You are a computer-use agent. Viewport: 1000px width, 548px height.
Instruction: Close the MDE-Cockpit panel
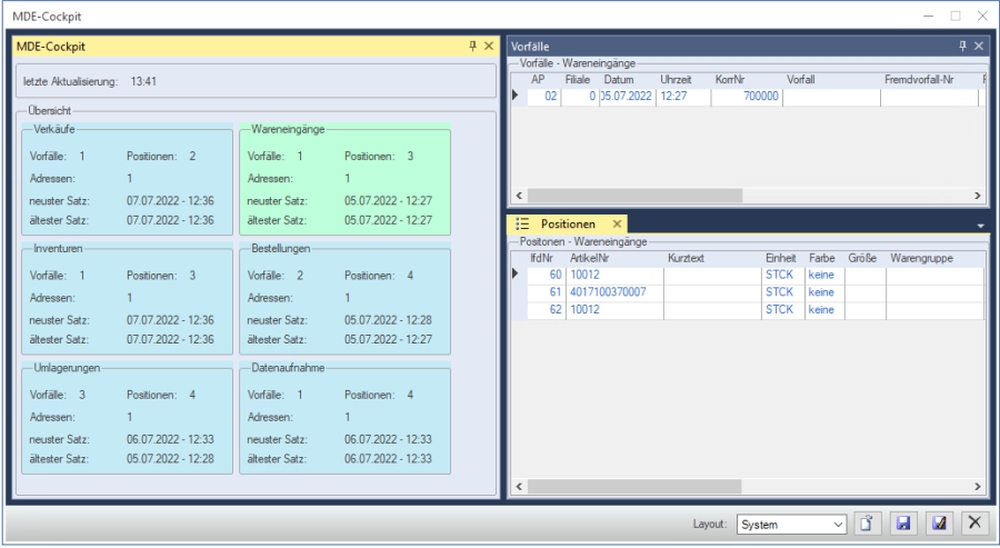coord(488,46)
